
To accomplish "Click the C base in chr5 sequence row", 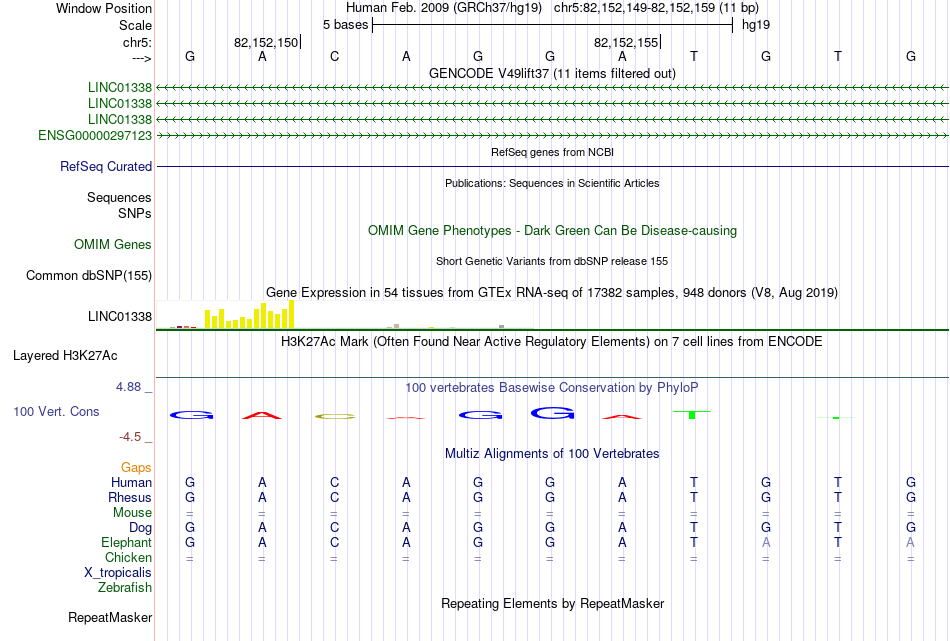I will click(334, 56).
